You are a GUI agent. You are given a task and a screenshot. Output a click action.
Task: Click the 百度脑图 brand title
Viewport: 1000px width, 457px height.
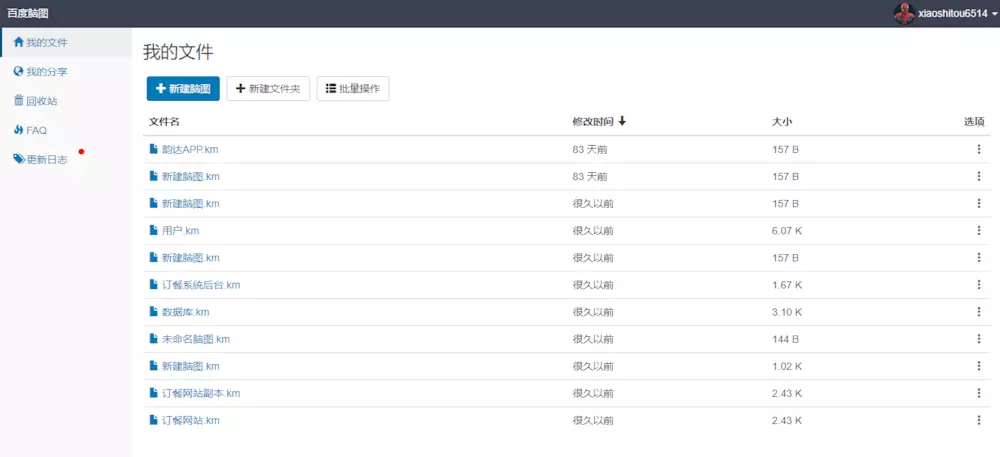27,13
